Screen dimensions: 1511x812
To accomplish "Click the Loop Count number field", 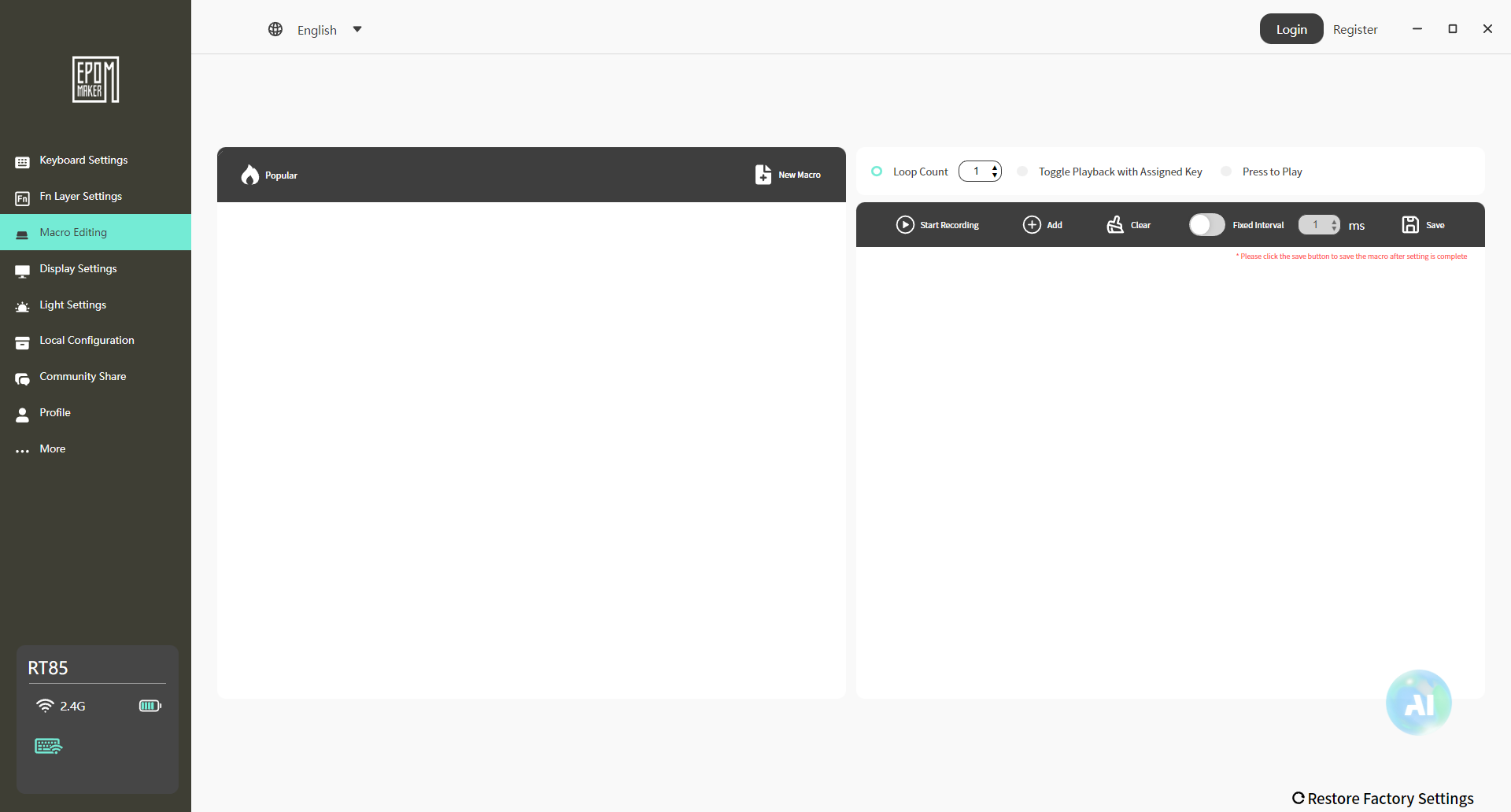I will click(x=980, y=172).
